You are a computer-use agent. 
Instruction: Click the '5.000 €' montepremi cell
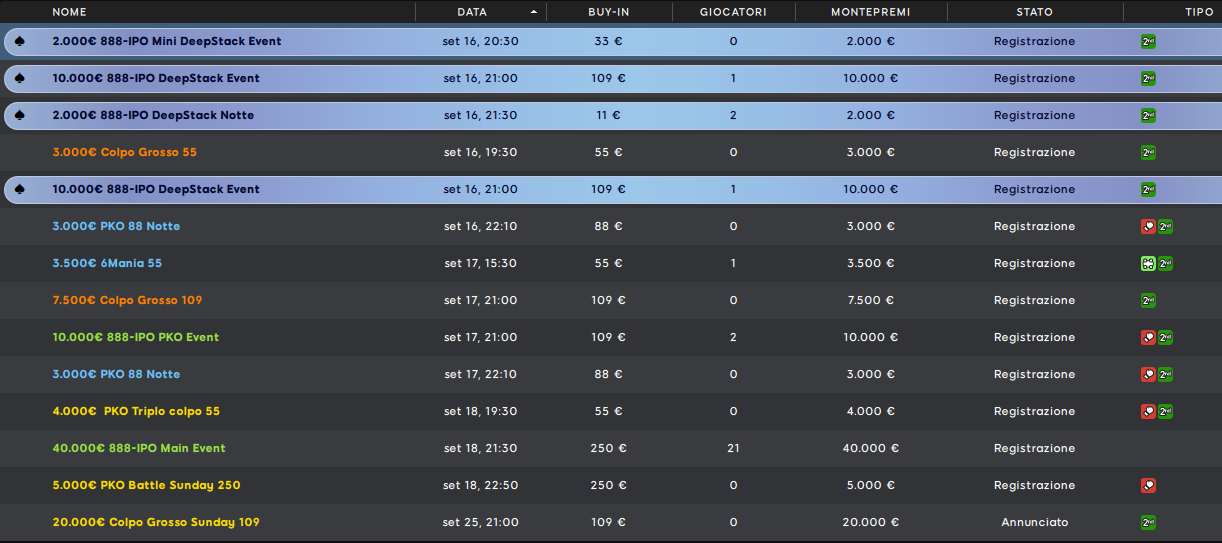[x=870, y=486]
